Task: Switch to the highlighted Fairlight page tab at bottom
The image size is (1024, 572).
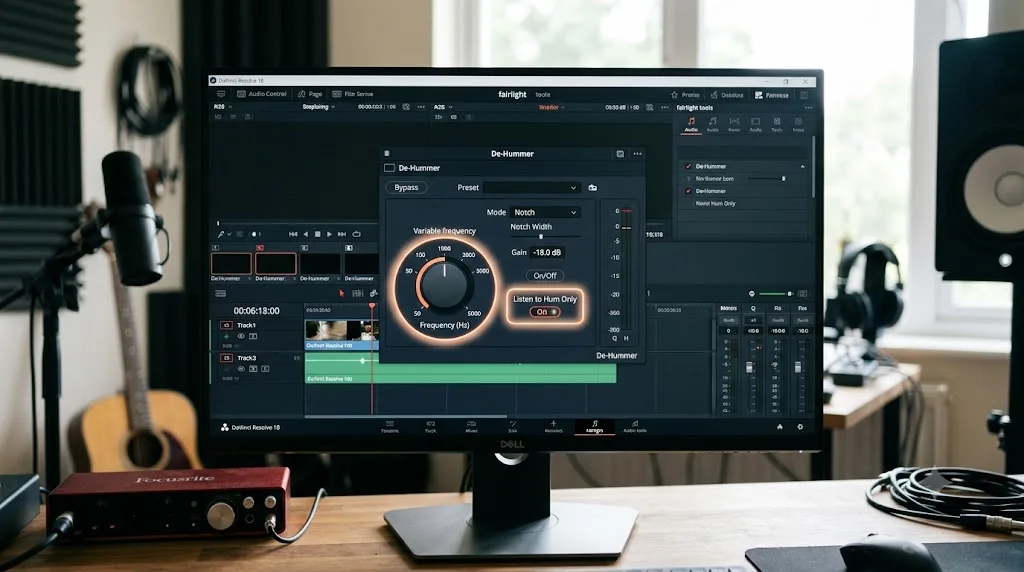Action: pos(594,427)
